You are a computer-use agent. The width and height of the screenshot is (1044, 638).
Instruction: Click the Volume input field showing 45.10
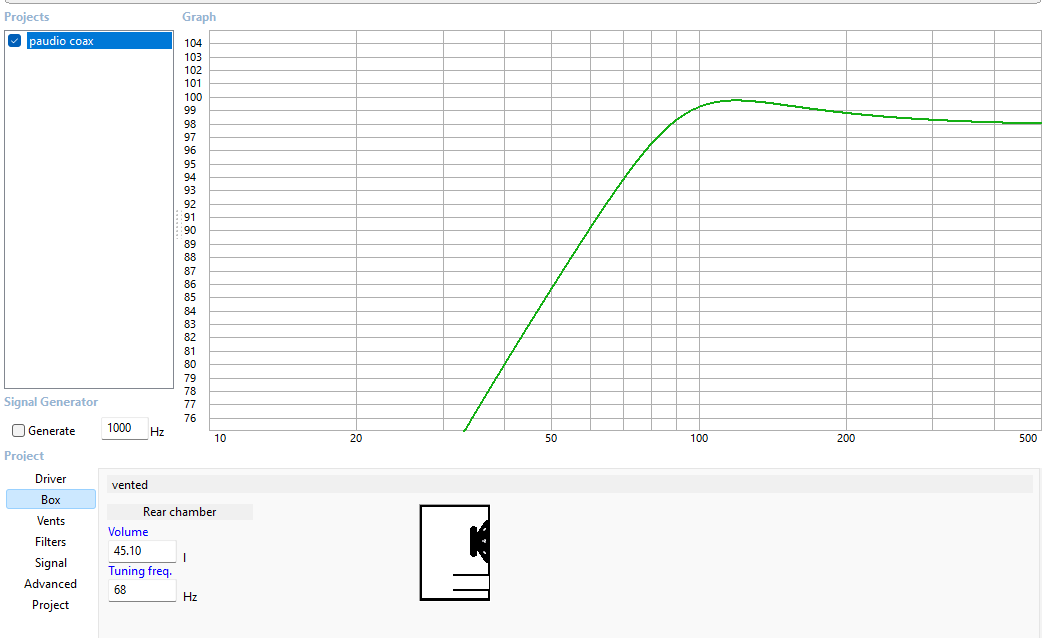point(142,551)
